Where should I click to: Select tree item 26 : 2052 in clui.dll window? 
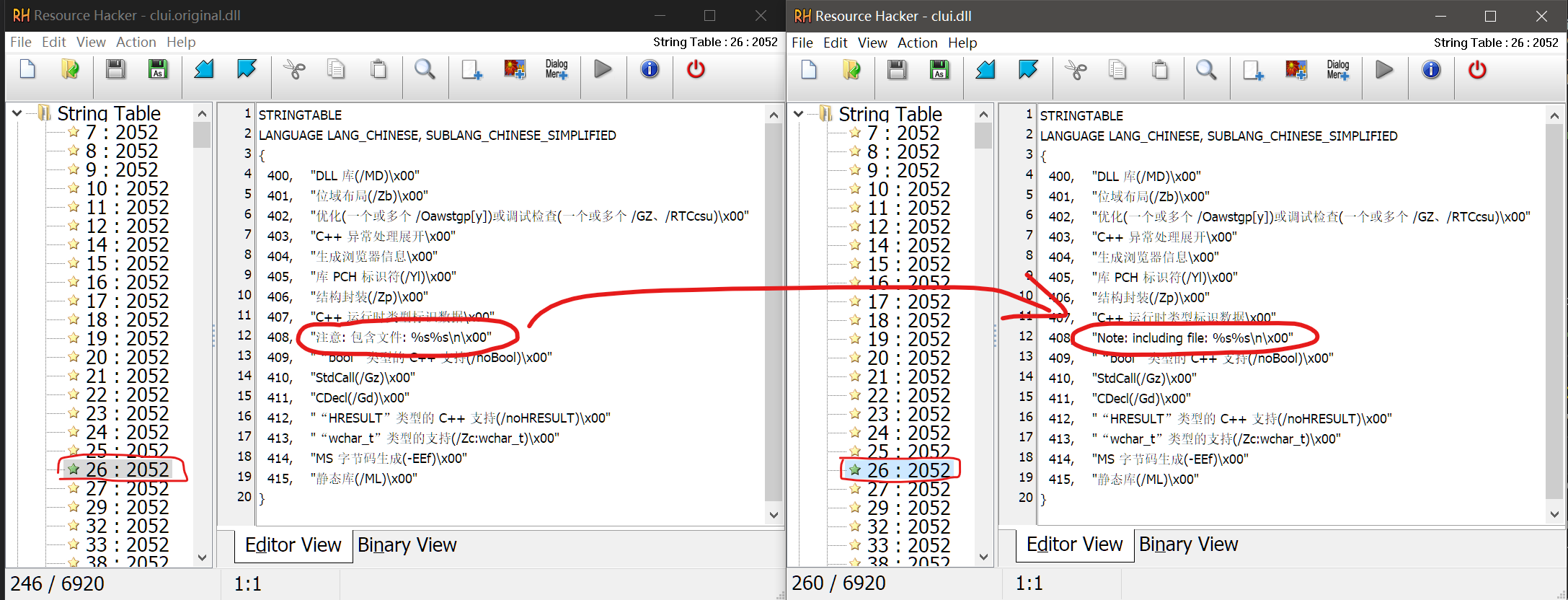908,471
